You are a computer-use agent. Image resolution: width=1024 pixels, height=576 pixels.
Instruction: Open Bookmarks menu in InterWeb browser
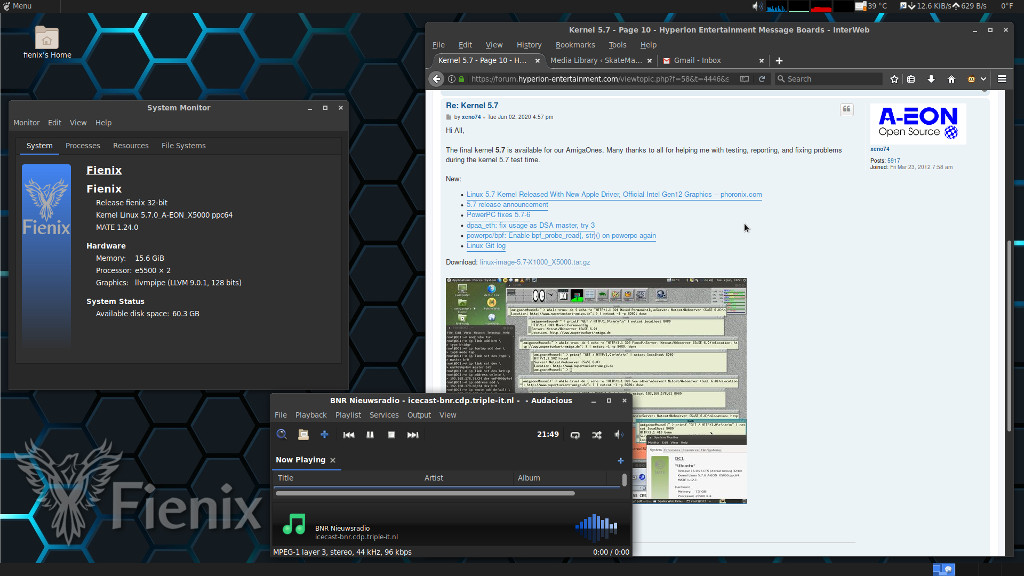(x=575, y=45)
